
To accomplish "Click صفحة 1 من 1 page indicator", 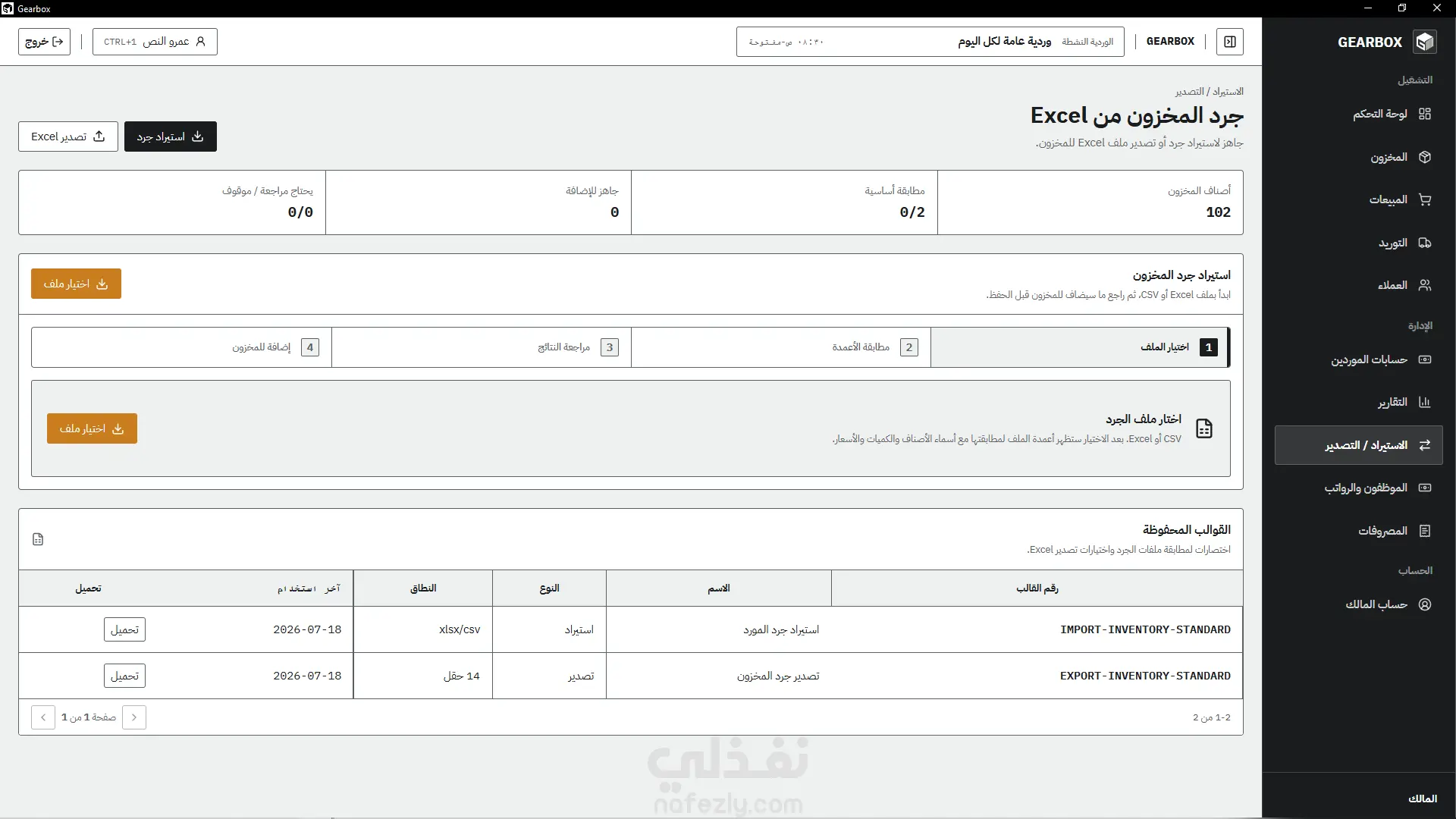I will (x=89, y=717).
